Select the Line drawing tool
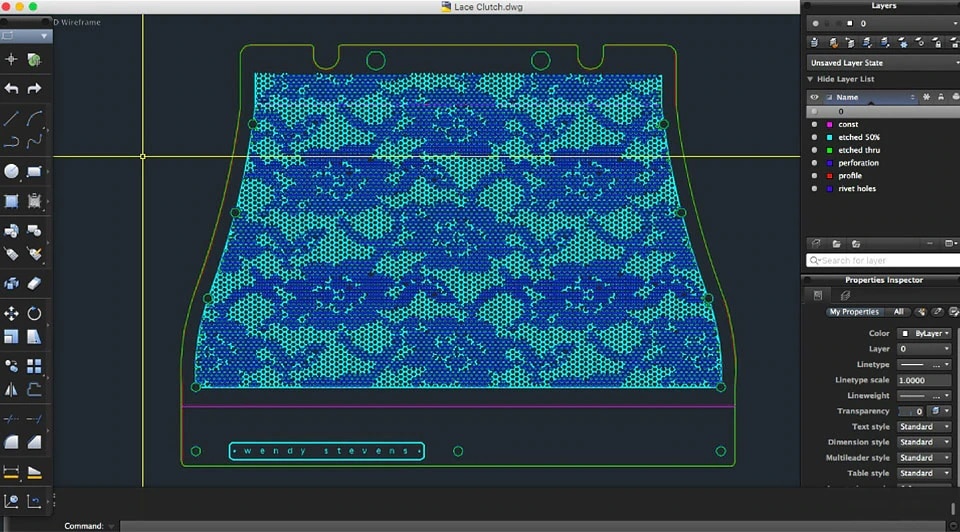 11,118
